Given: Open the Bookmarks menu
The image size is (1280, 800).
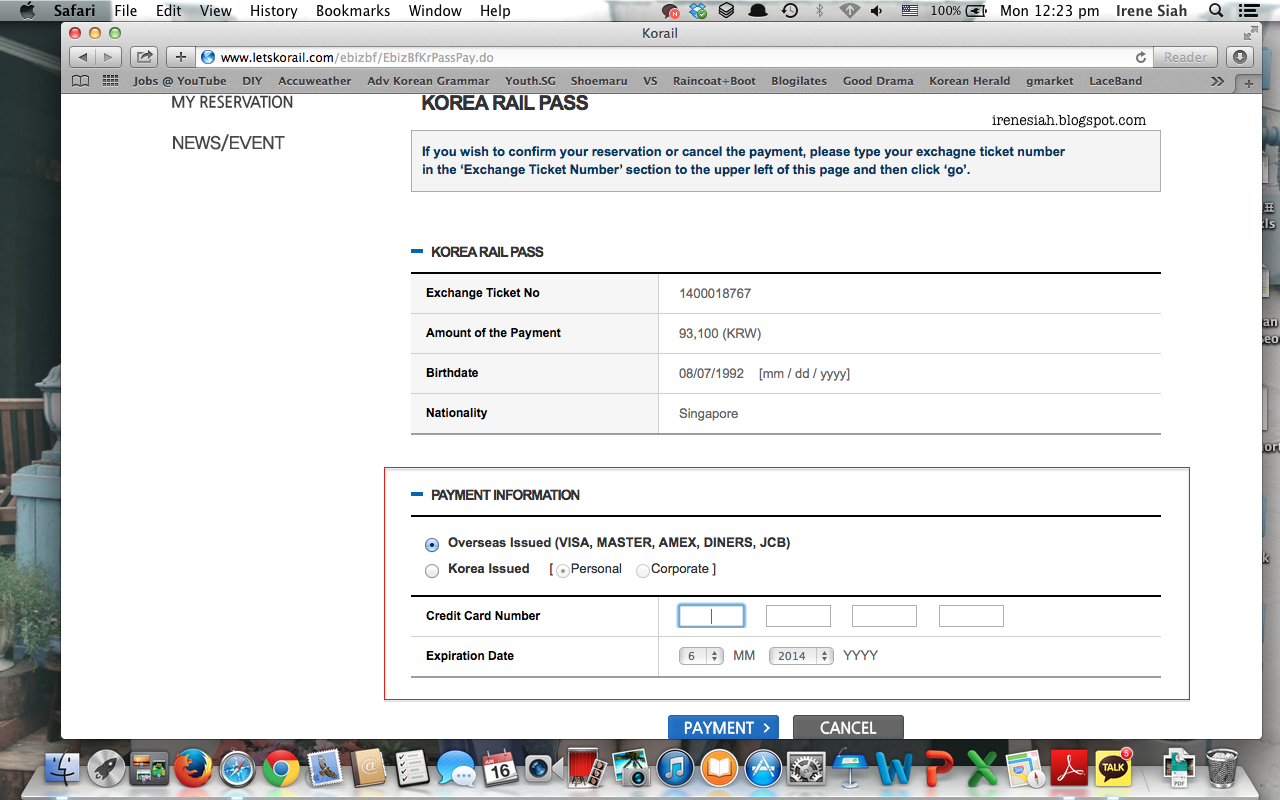Looking at the screenshot, I should [353, 11].
